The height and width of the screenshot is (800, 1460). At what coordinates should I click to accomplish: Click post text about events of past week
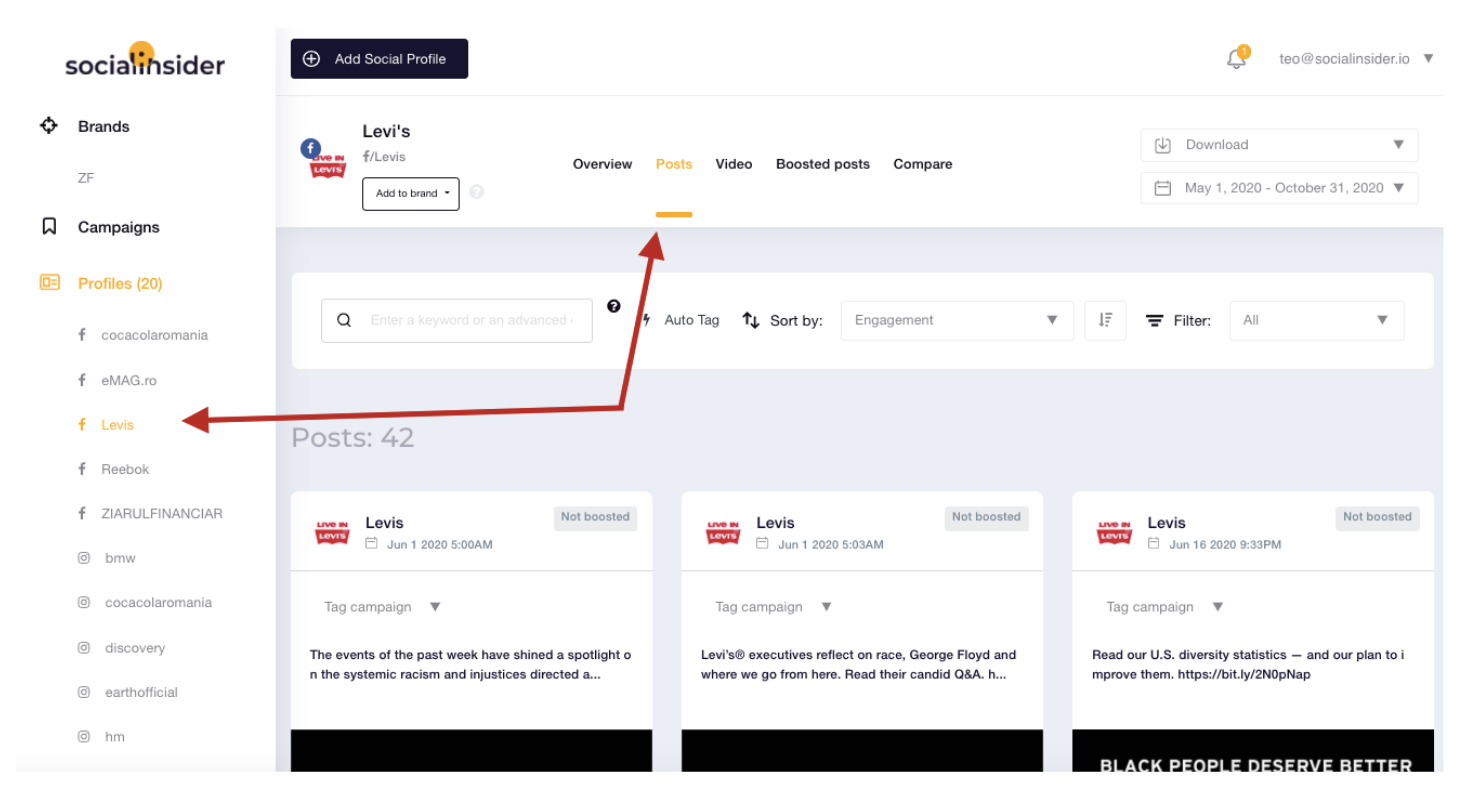click(470, 665)
